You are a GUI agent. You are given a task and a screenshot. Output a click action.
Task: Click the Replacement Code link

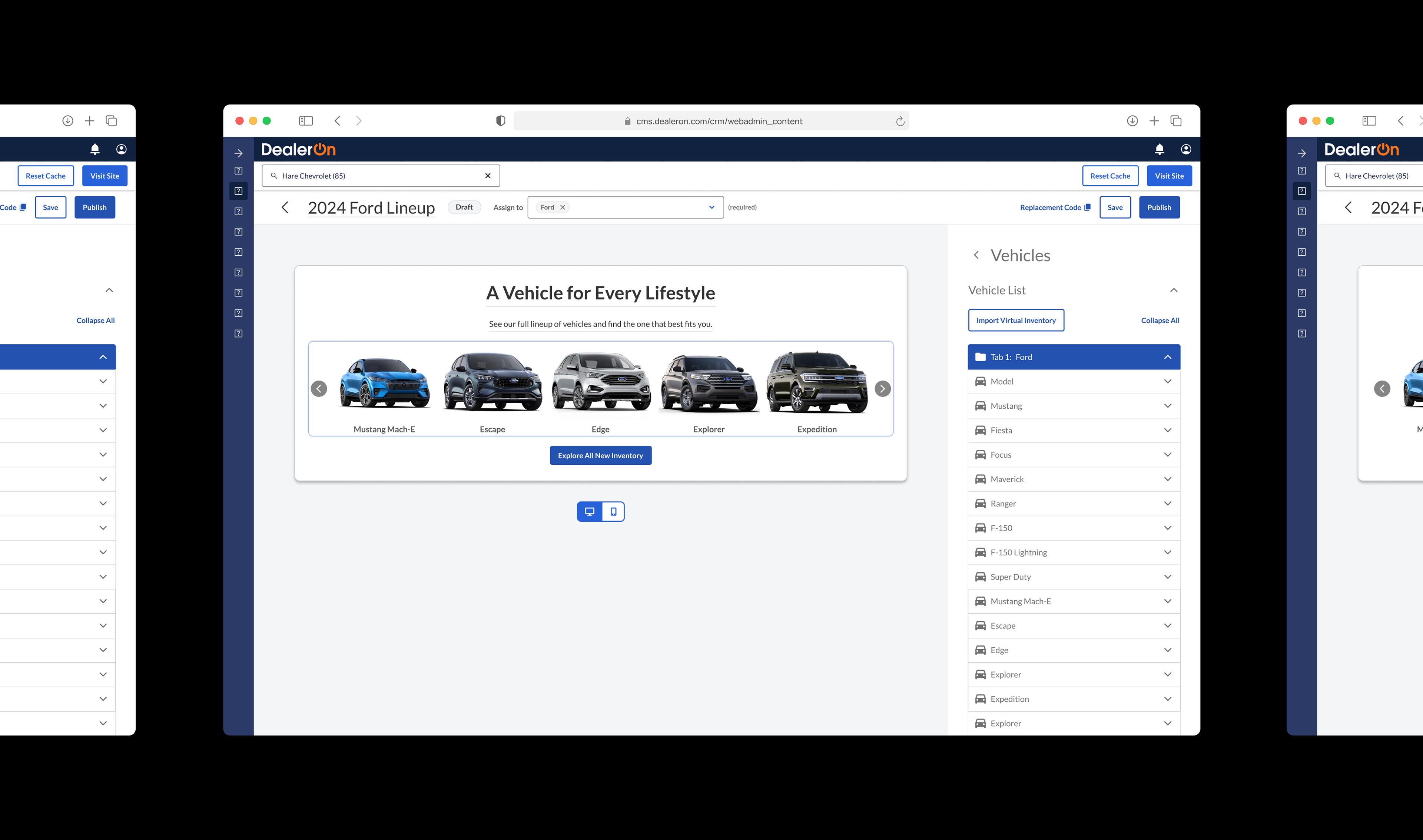coord(1050,208)
